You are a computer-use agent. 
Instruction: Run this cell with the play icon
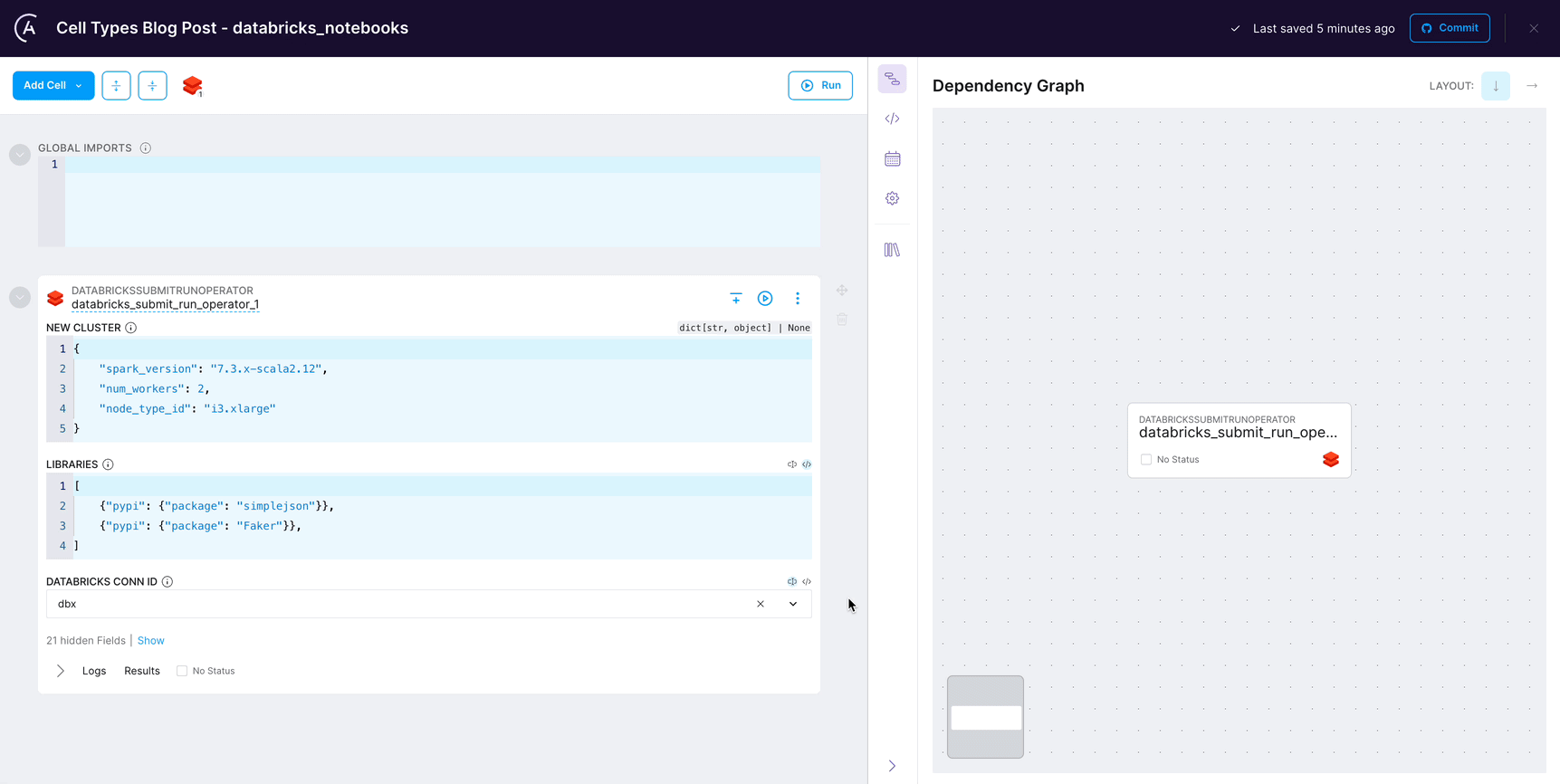pos(765,298)
